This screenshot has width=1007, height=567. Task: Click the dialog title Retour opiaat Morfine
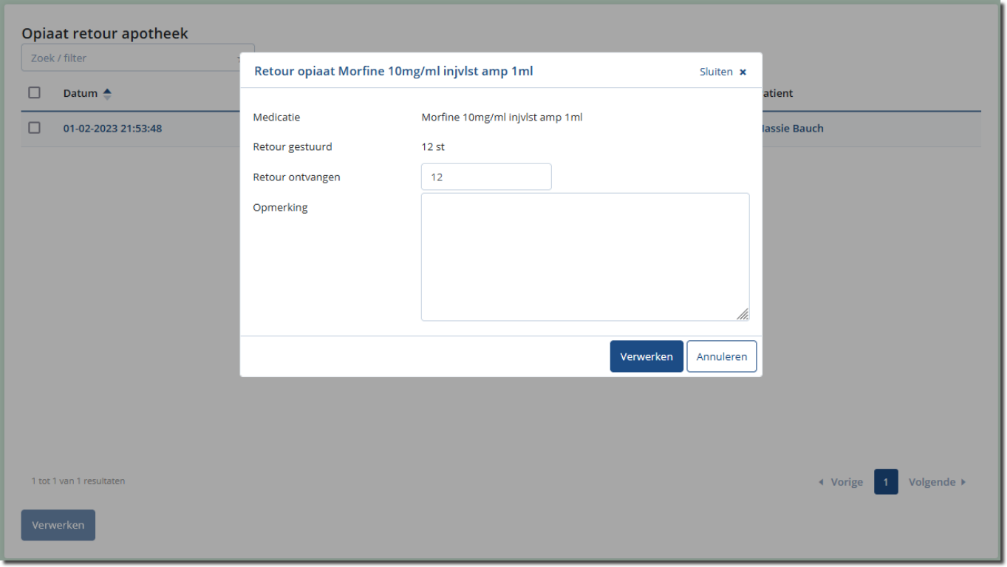(393, 72)
